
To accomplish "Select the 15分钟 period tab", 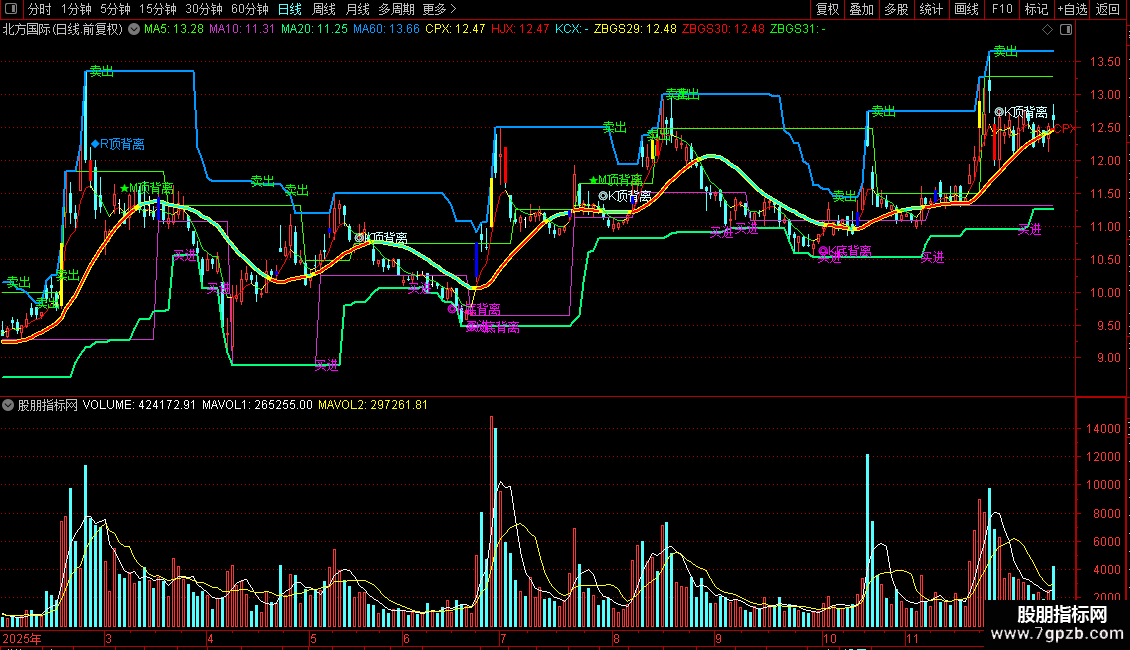I will coord(158,9).
